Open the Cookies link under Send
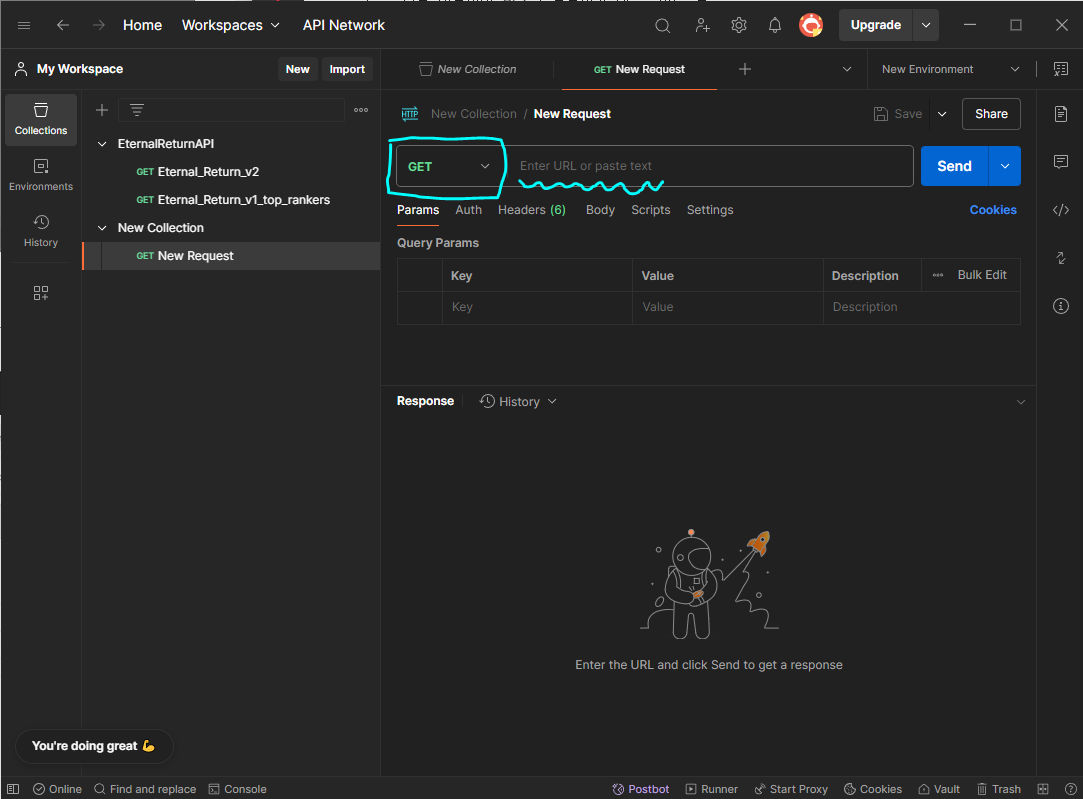This screenshot has width=1083, height=799. click(993, 210)
